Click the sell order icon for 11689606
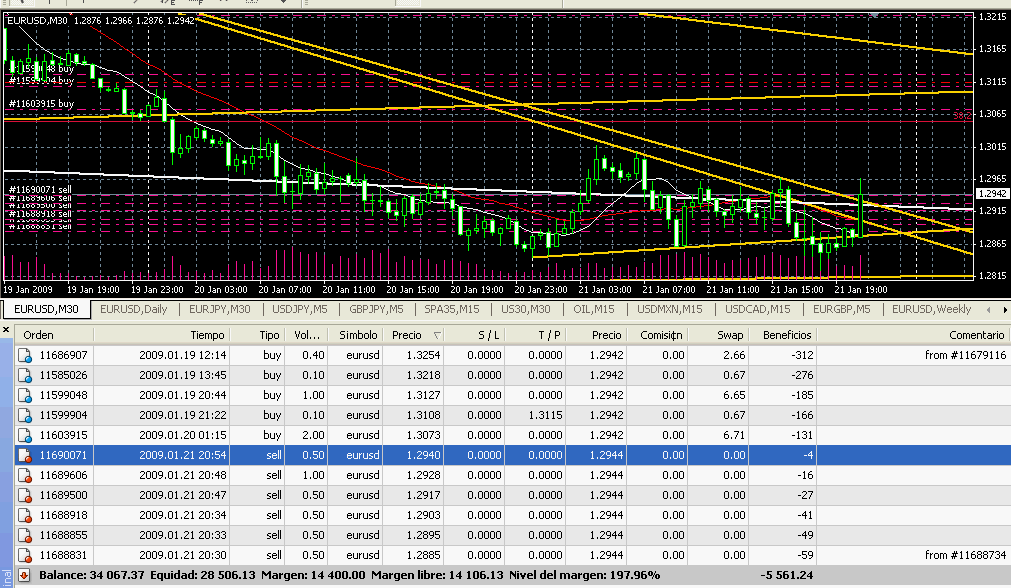 25,475
